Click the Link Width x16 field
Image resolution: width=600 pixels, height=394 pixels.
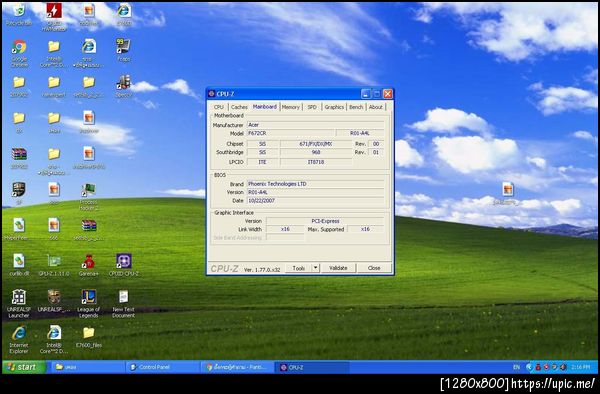click(x=285, y=229)
